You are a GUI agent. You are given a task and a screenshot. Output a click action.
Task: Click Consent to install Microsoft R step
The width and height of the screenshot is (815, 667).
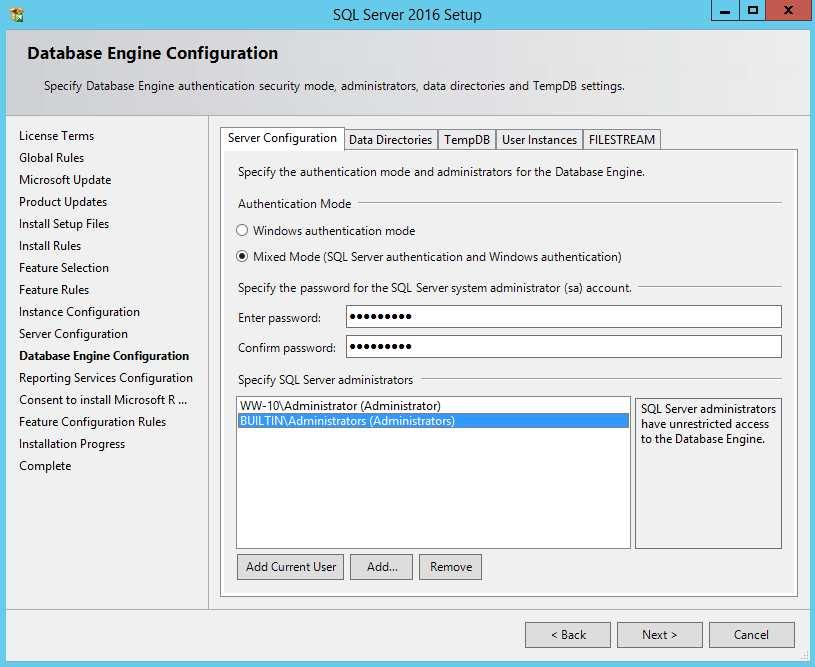103,400
